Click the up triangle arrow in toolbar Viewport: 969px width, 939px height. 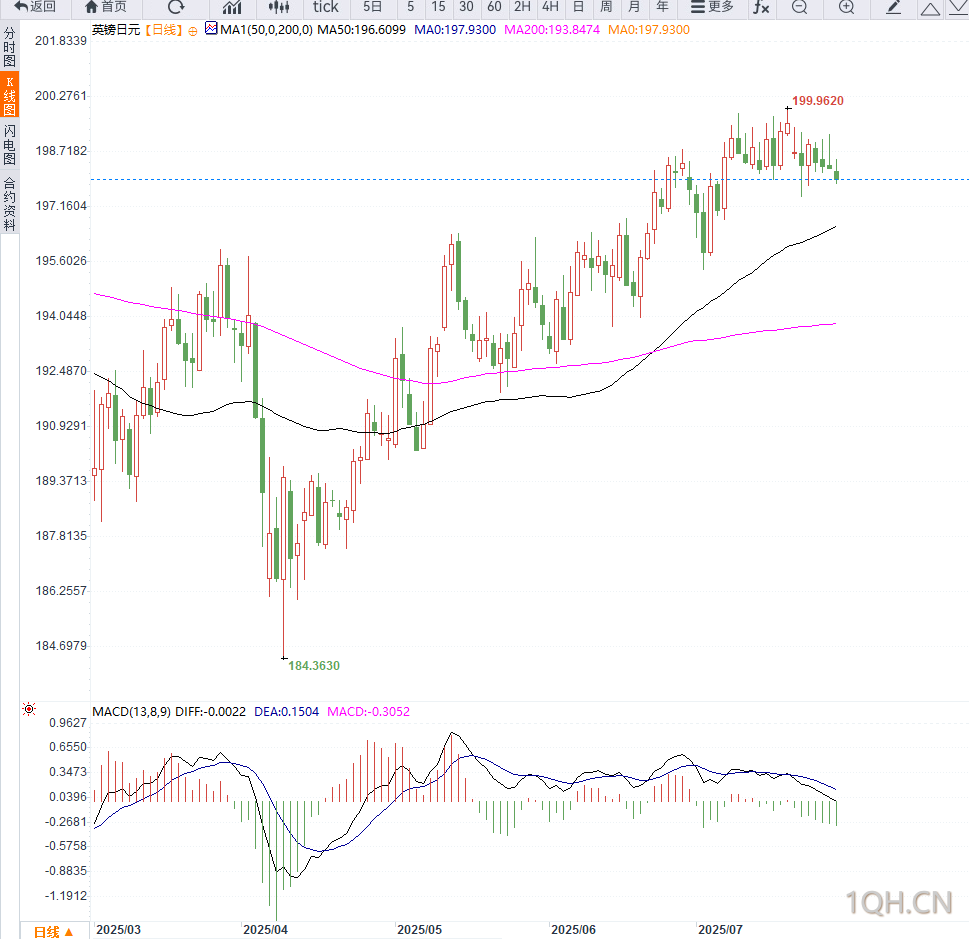pyautogui.click(x=930, y=8)
